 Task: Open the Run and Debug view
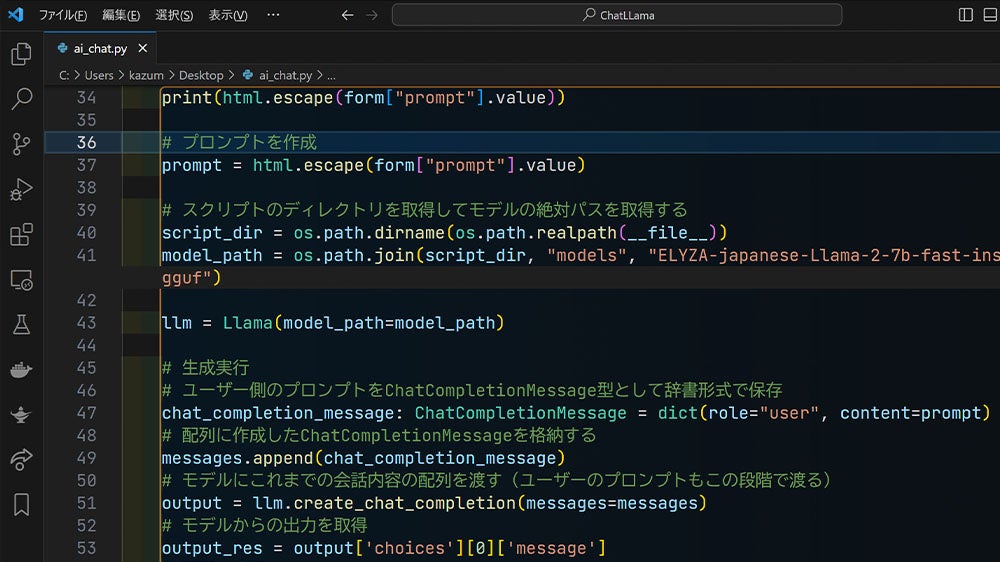point(21,189)
